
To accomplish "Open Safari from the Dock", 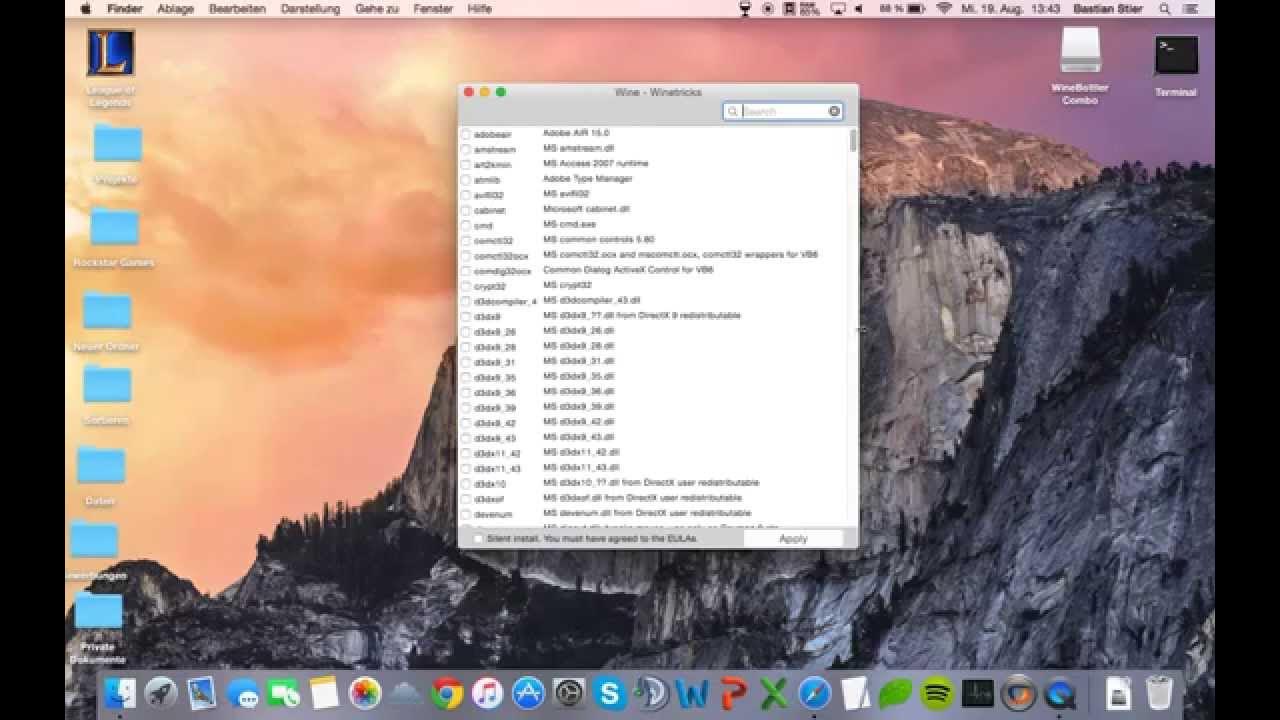I will 814,692.
